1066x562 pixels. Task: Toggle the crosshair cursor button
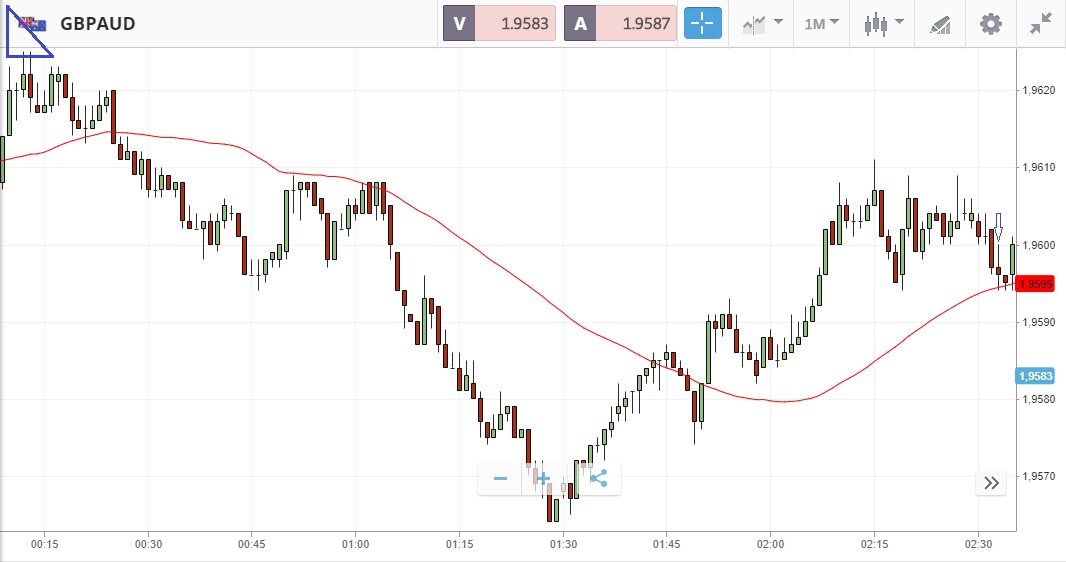702,23
